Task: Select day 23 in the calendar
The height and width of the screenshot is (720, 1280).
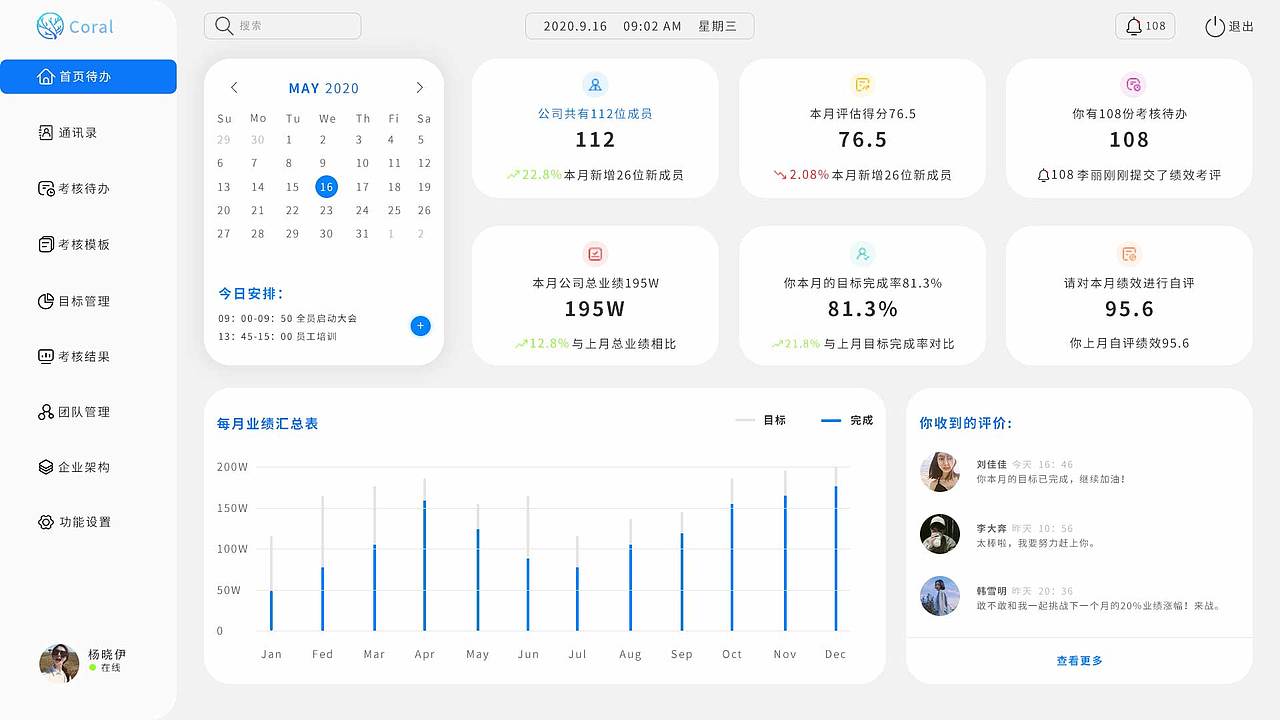Action: (x=326, y=210)
